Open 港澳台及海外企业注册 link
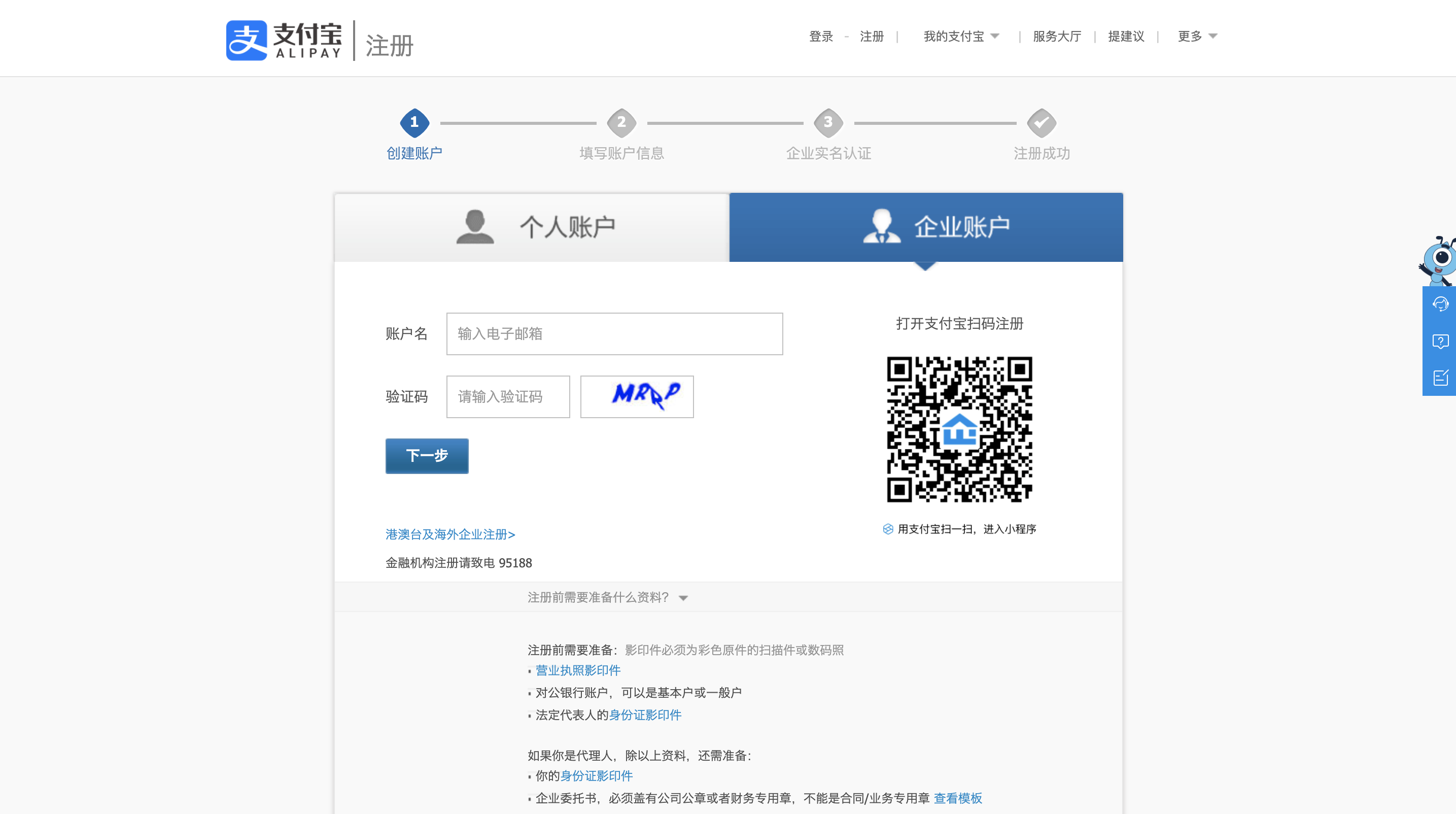 (x=450, y=534)
